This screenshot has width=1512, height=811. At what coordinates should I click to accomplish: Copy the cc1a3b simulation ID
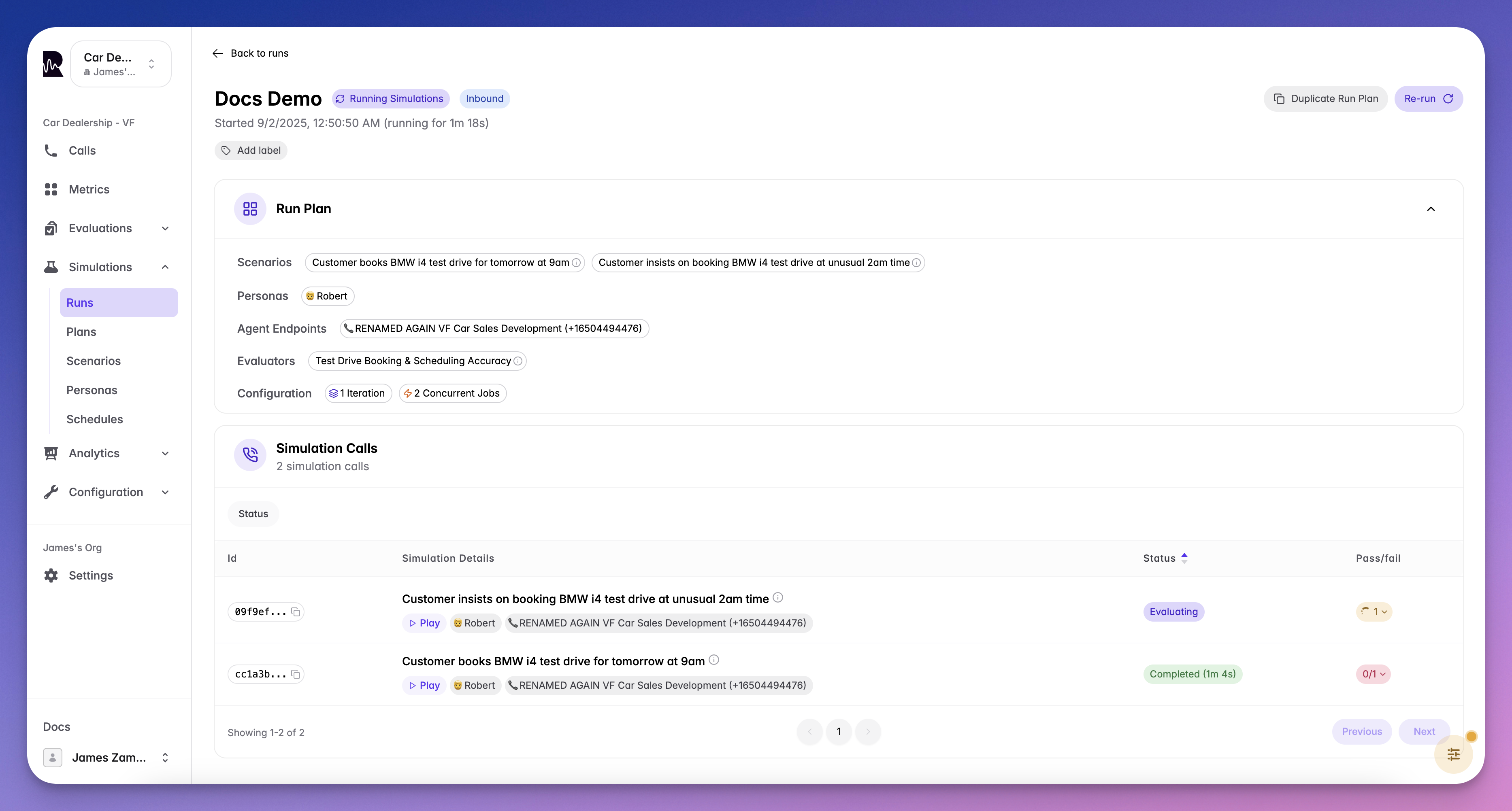(x=296, y=674)
